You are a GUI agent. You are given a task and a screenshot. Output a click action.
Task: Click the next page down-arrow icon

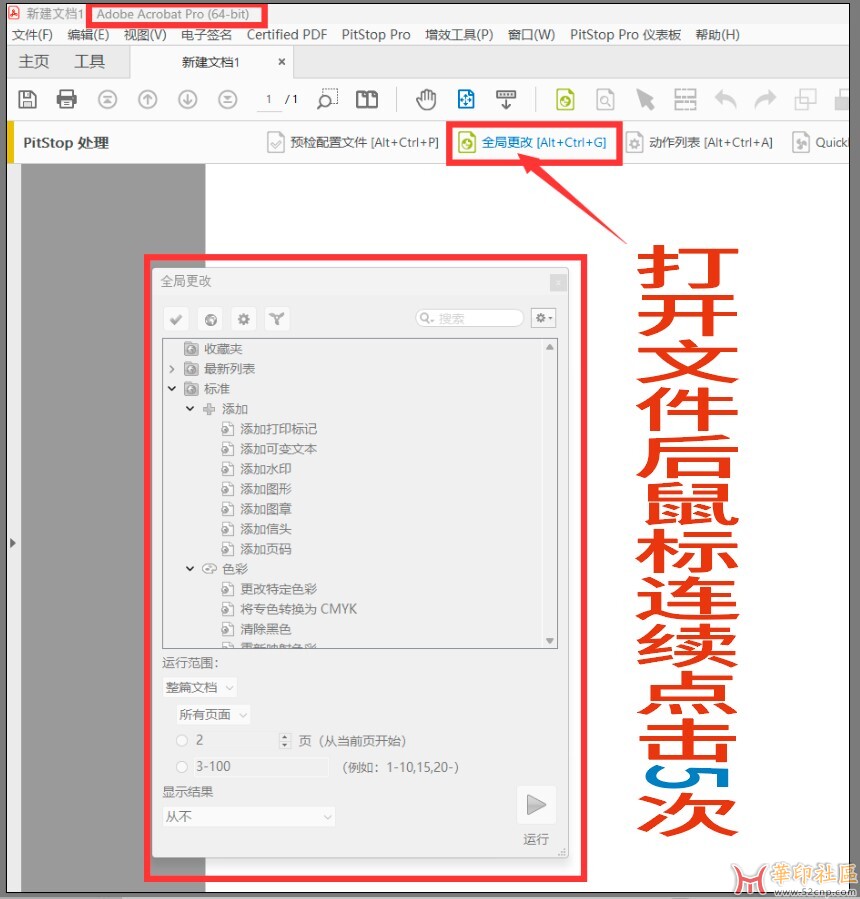[187, 99]
